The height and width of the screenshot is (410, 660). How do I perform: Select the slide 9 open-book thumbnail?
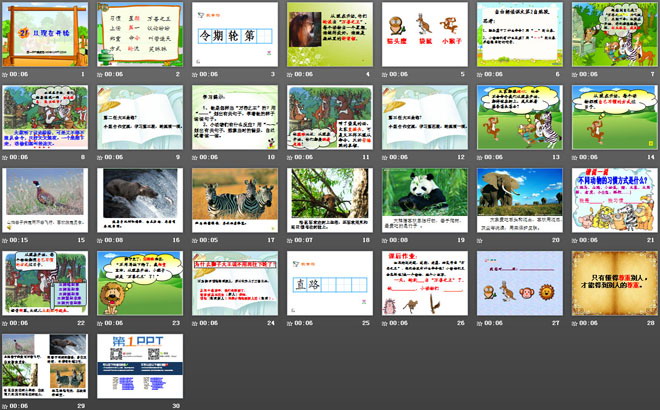(x=140, y=117)
